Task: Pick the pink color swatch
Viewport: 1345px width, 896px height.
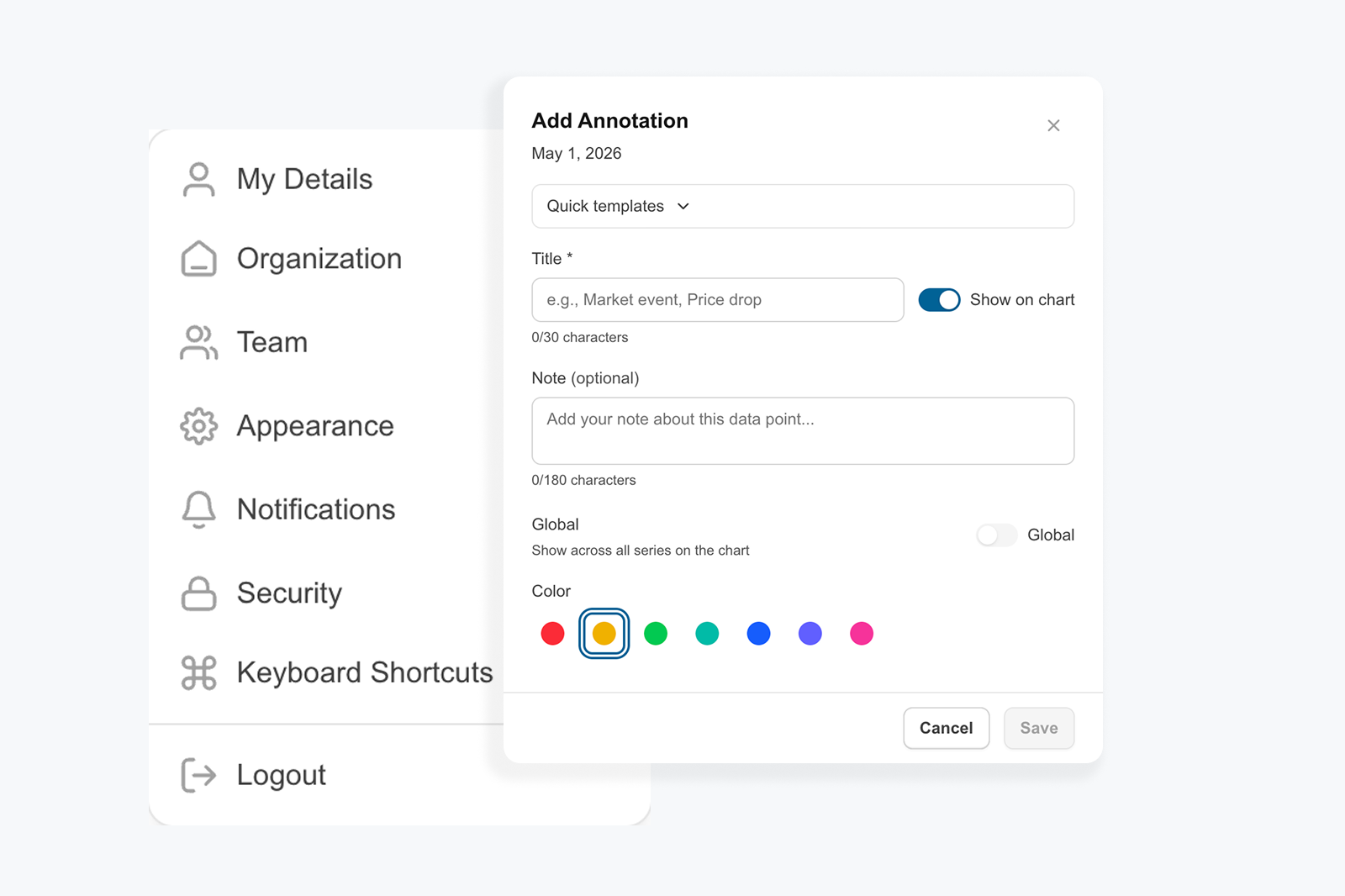Action: tap(862, 634)
